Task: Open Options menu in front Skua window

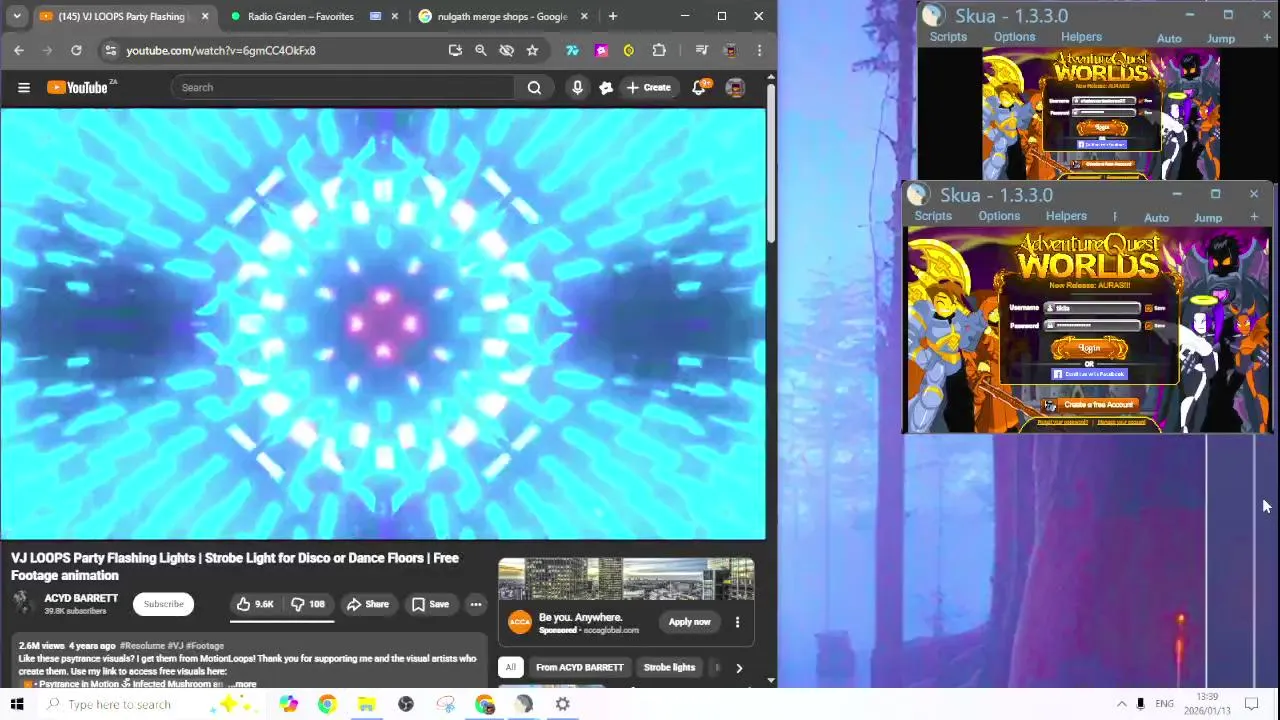Action: pyautogui.click(x=999, y=216)
